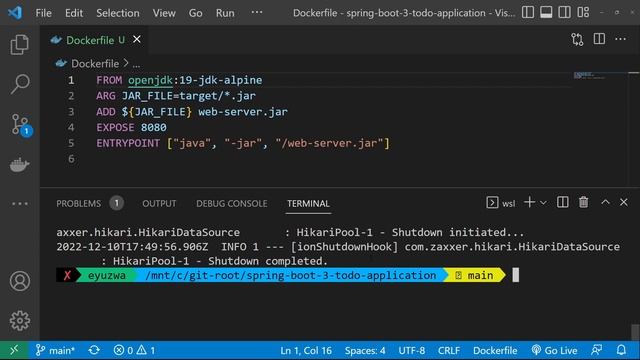
Task: Open the Search view in activity bar
Action: tap(20, 84)
